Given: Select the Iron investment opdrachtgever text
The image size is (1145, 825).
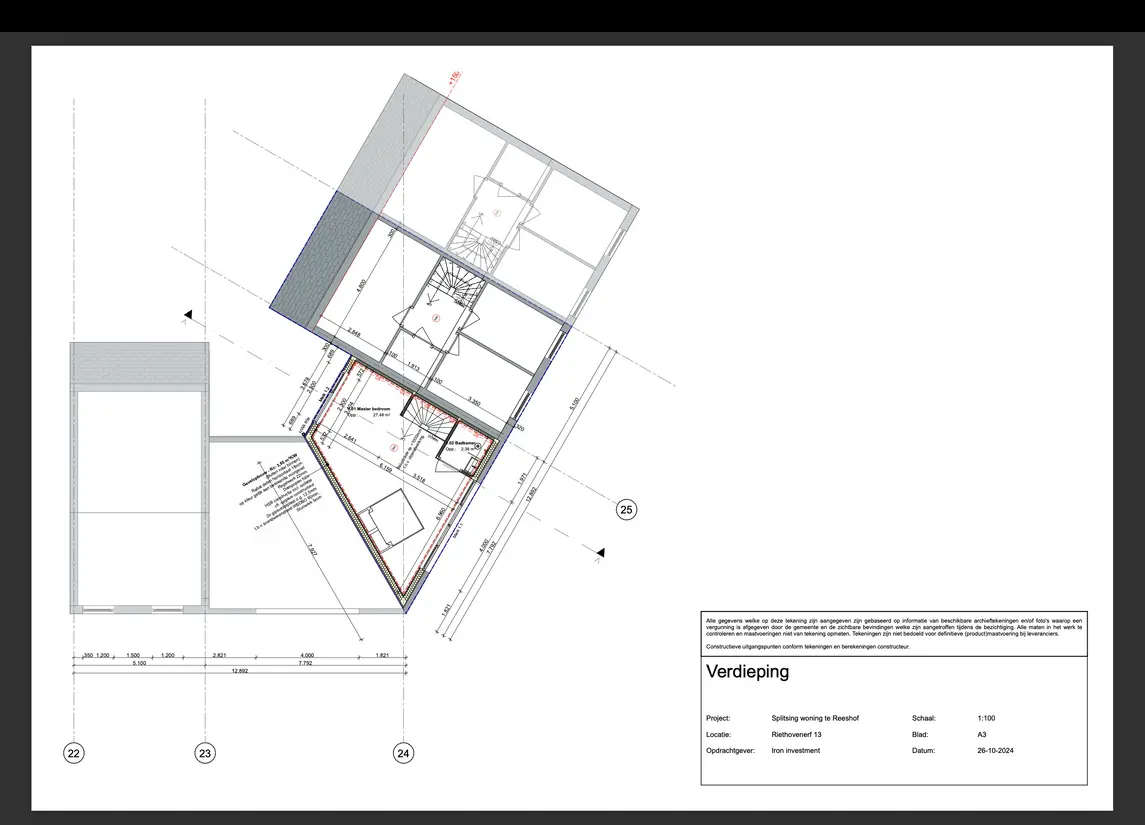Looking at the screenshot, I should tap(795, 750).
